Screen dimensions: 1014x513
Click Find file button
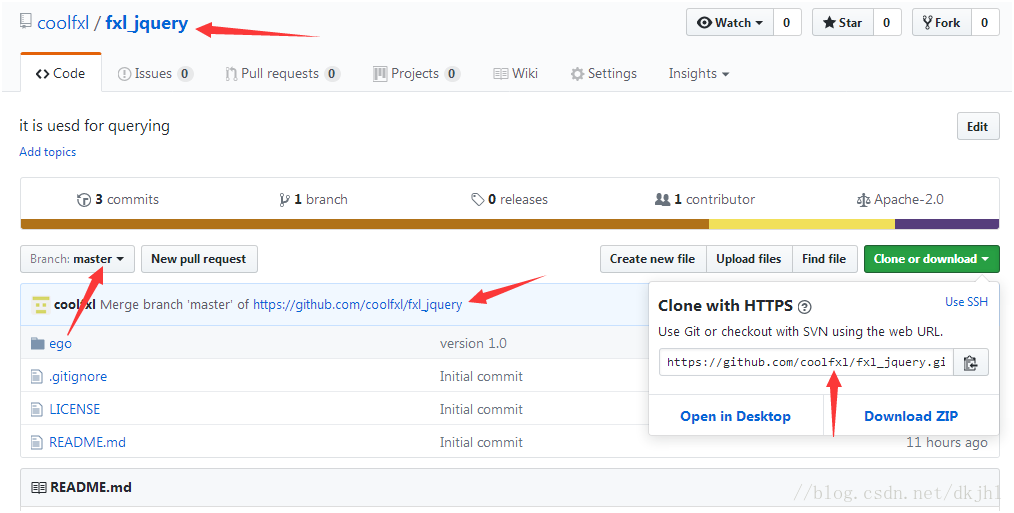point(824,259)
